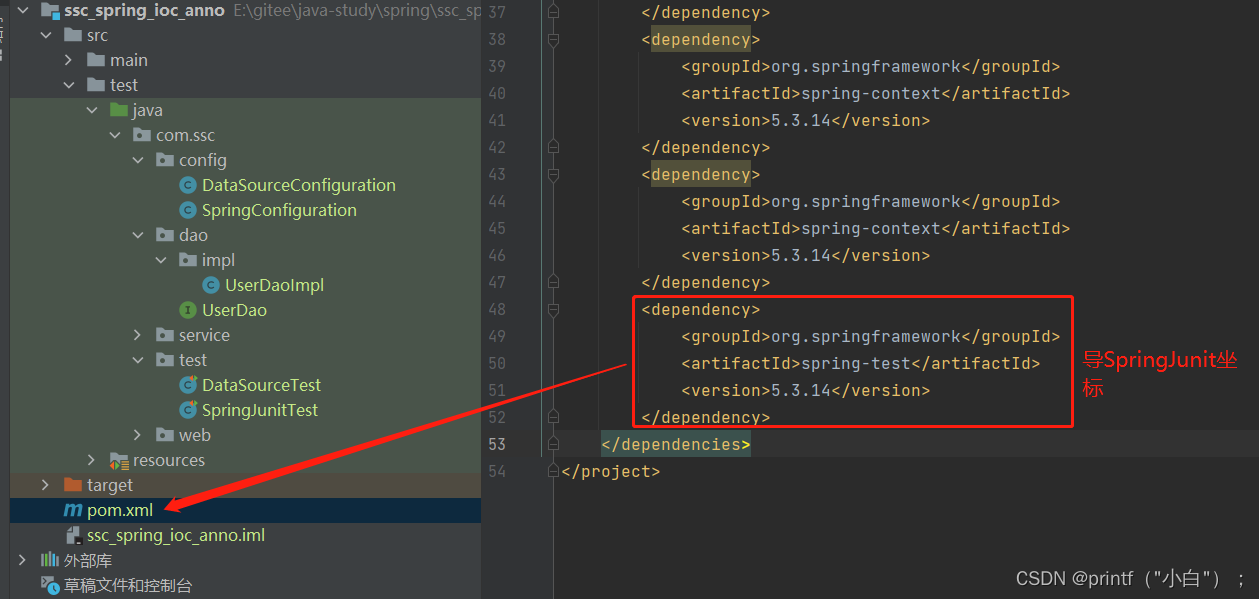This screenshot has height=599, width=1259.
Task: Click the DataSourceTest class icon
Action: coord(187,384)
